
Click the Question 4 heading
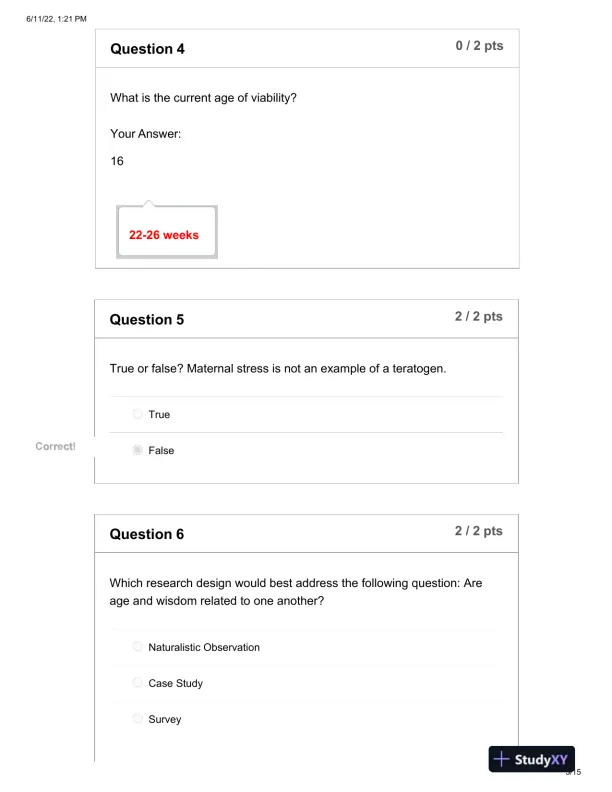(x=147, y=49)
